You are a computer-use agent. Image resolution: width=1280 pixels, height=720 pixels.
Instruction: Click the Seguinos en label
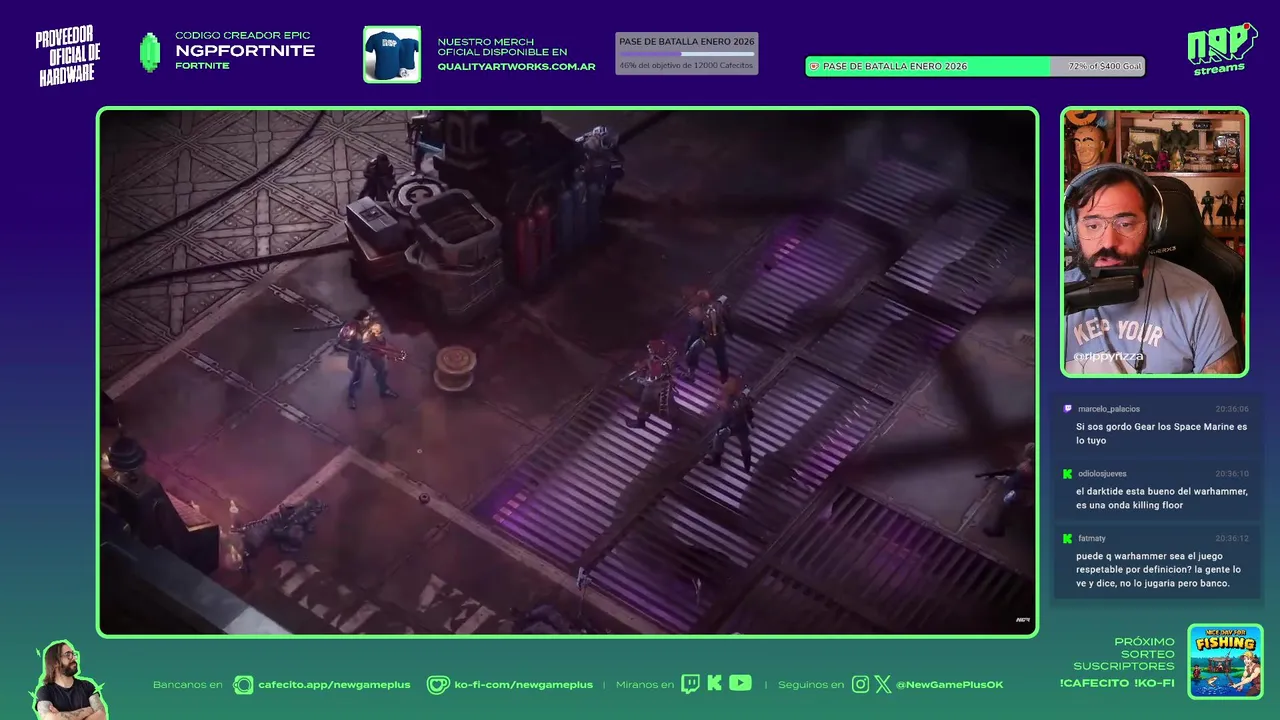click(811, 685)
